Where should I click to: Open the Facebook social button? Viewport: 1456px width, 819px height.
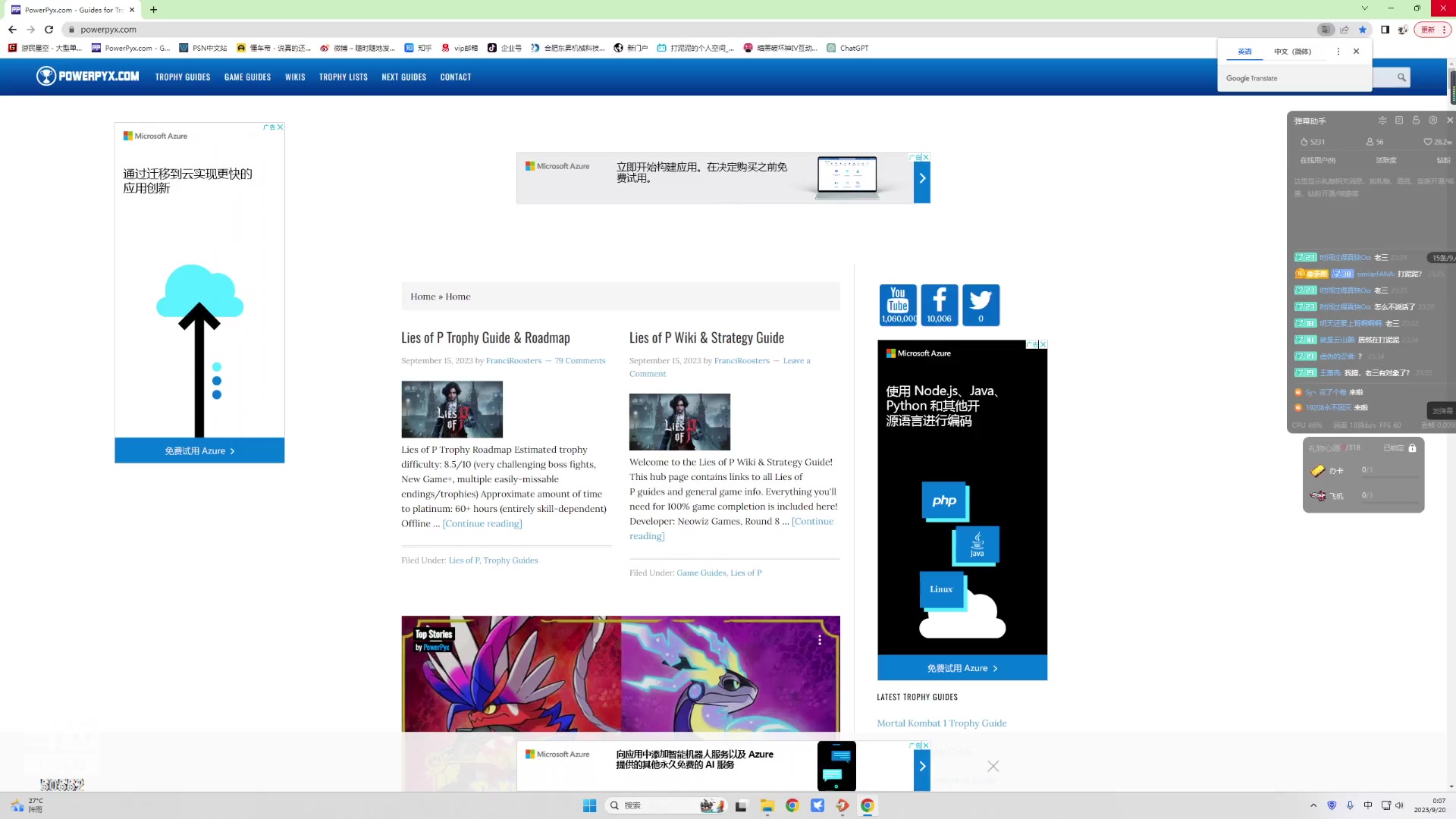[x=939, y=305]
